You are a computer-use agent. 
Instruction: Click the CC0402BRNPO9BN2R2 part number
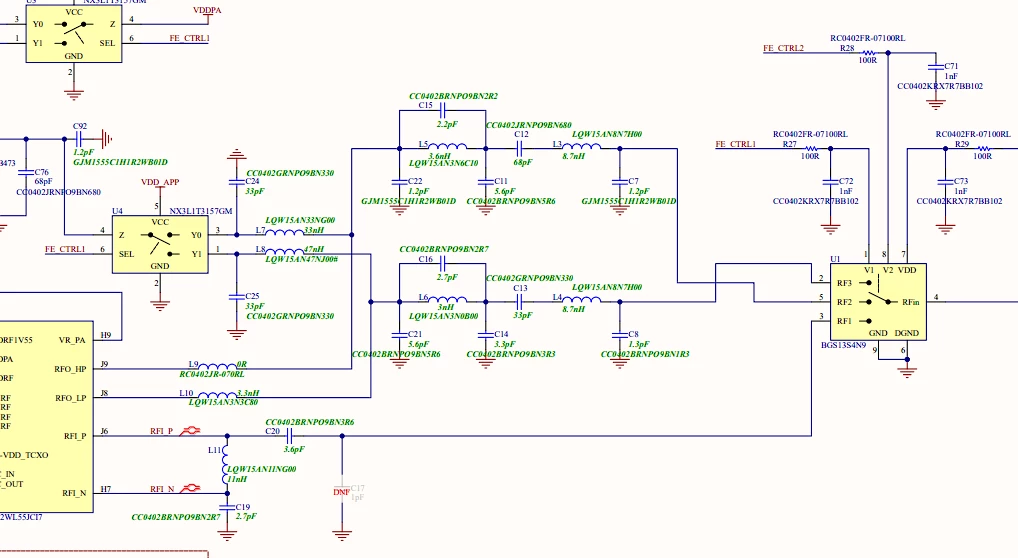[x=453, y=96]
